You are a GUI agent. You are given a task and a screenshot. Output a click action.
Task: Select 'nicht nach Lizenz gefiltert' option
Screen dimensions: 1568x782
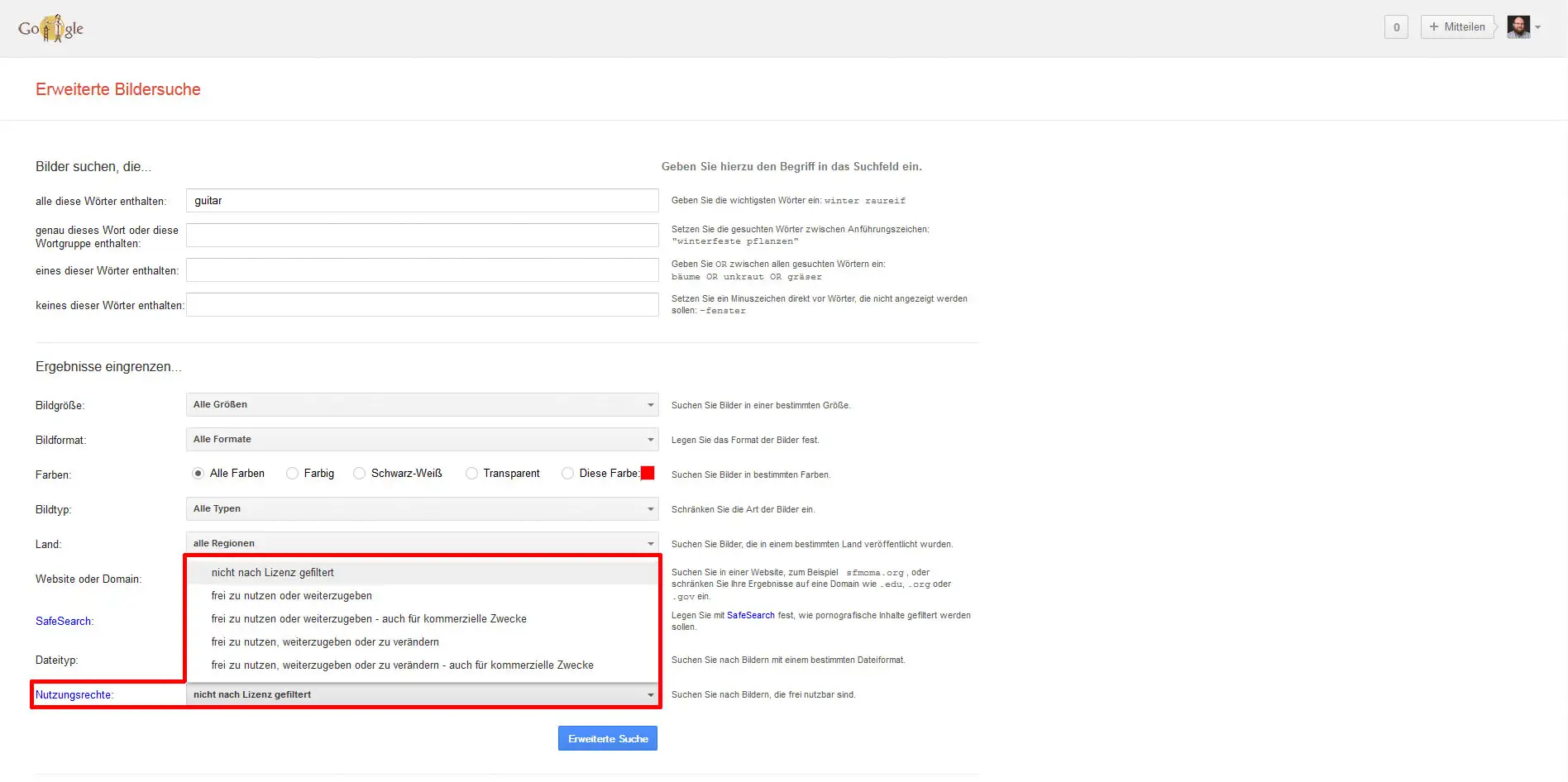[x=273, y=572]
